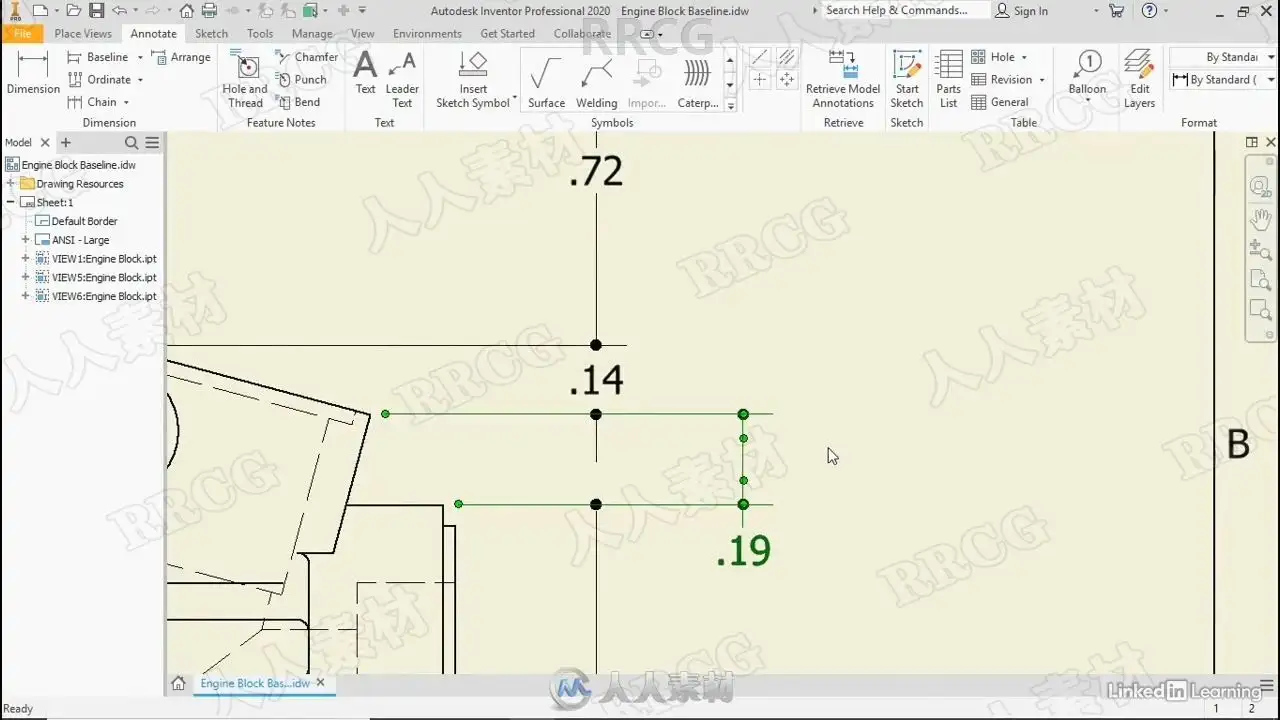Insert a Parts List table

(948, 80)
